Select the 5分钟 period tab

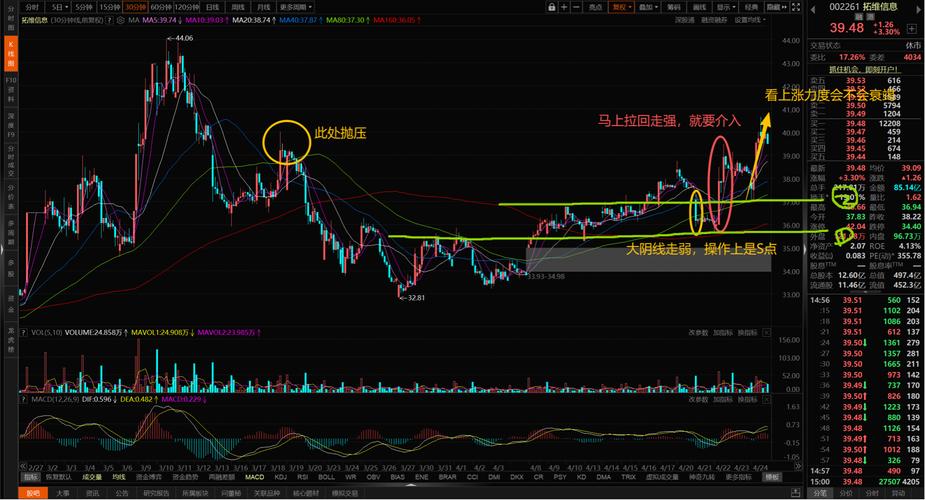pyautogui.click(x=84, y=7)
